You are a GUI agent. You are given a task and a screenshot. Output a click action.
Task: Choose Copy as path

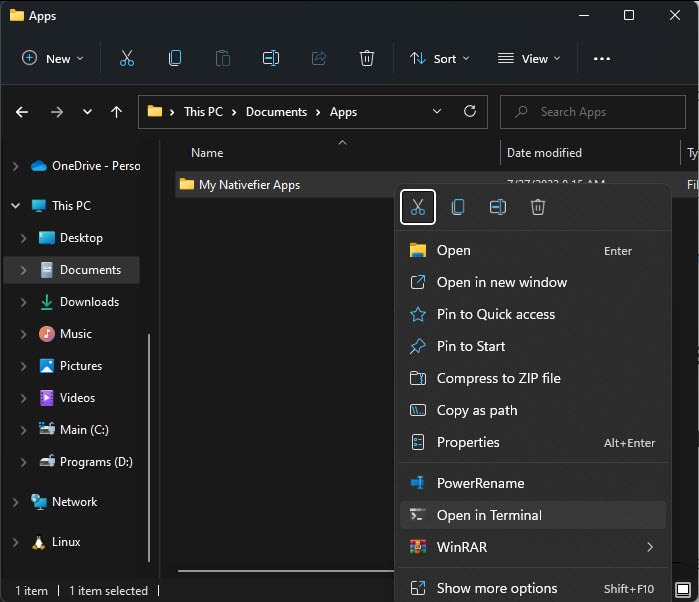pyautogui.click(x=477, y=410)
